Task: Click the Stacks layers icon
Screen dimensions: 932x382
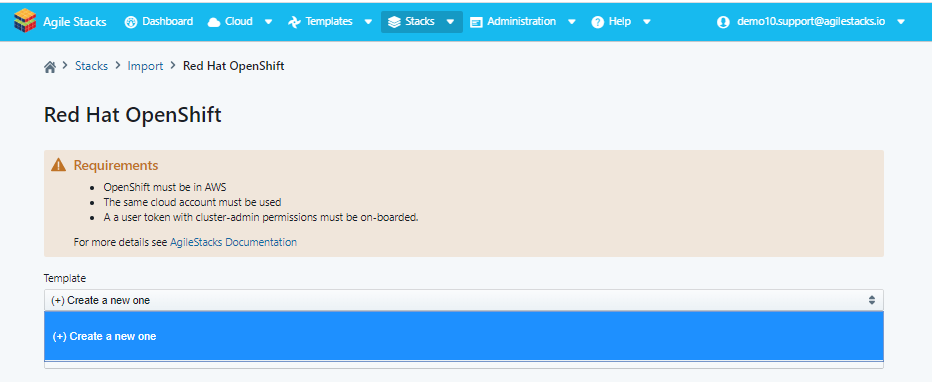Action: (394, 22)
